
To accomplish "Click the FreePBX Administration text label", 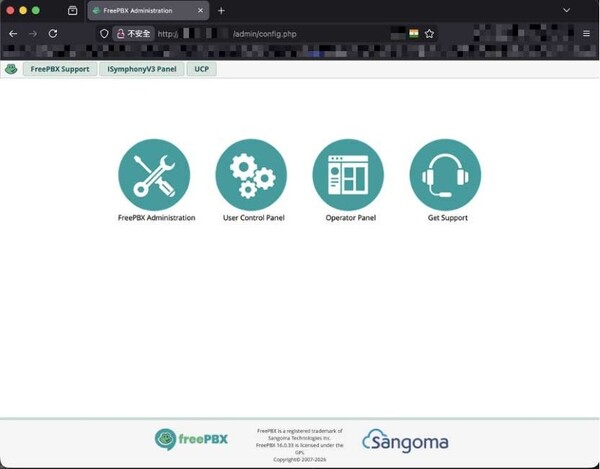I will click(x=157, y=218).
